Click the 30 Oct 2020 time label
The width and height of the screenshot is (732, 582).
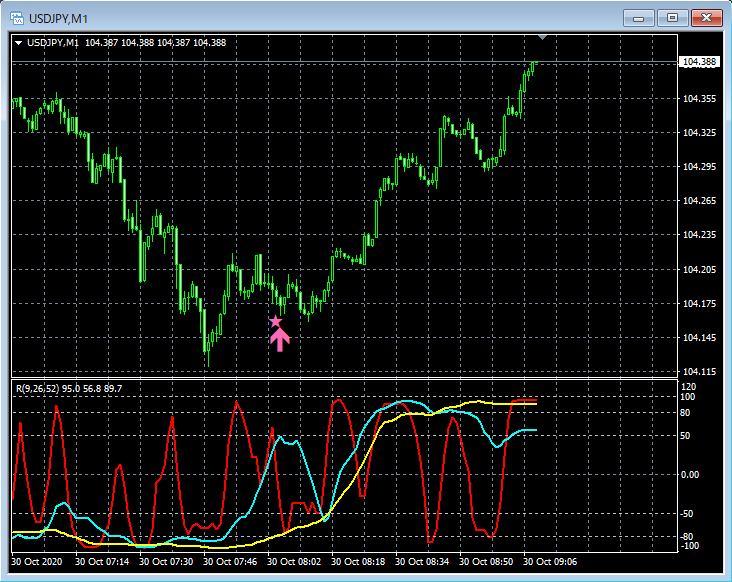36,561
